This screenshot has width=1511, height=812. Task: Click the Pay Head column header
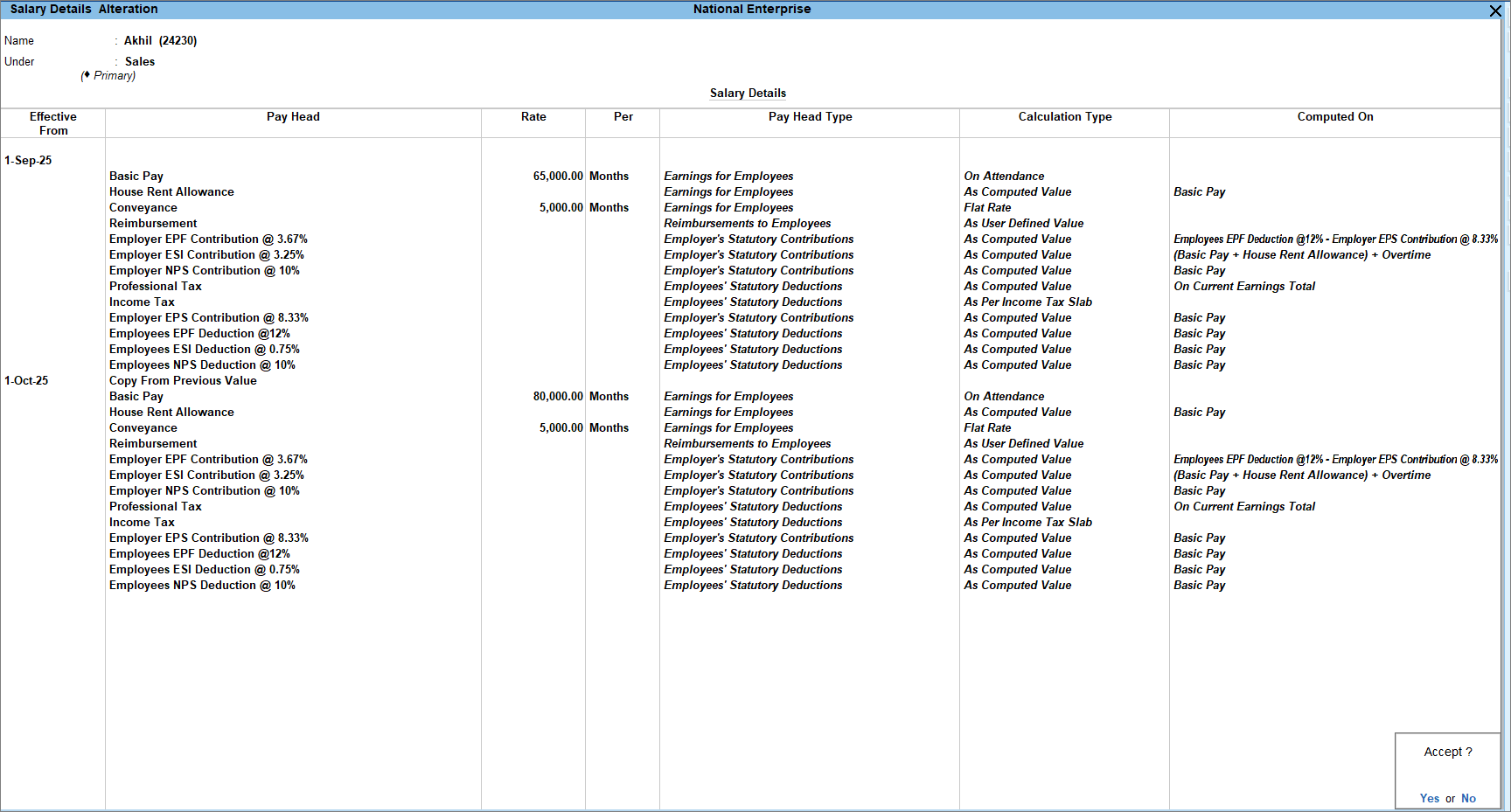[x=293, y=117]
